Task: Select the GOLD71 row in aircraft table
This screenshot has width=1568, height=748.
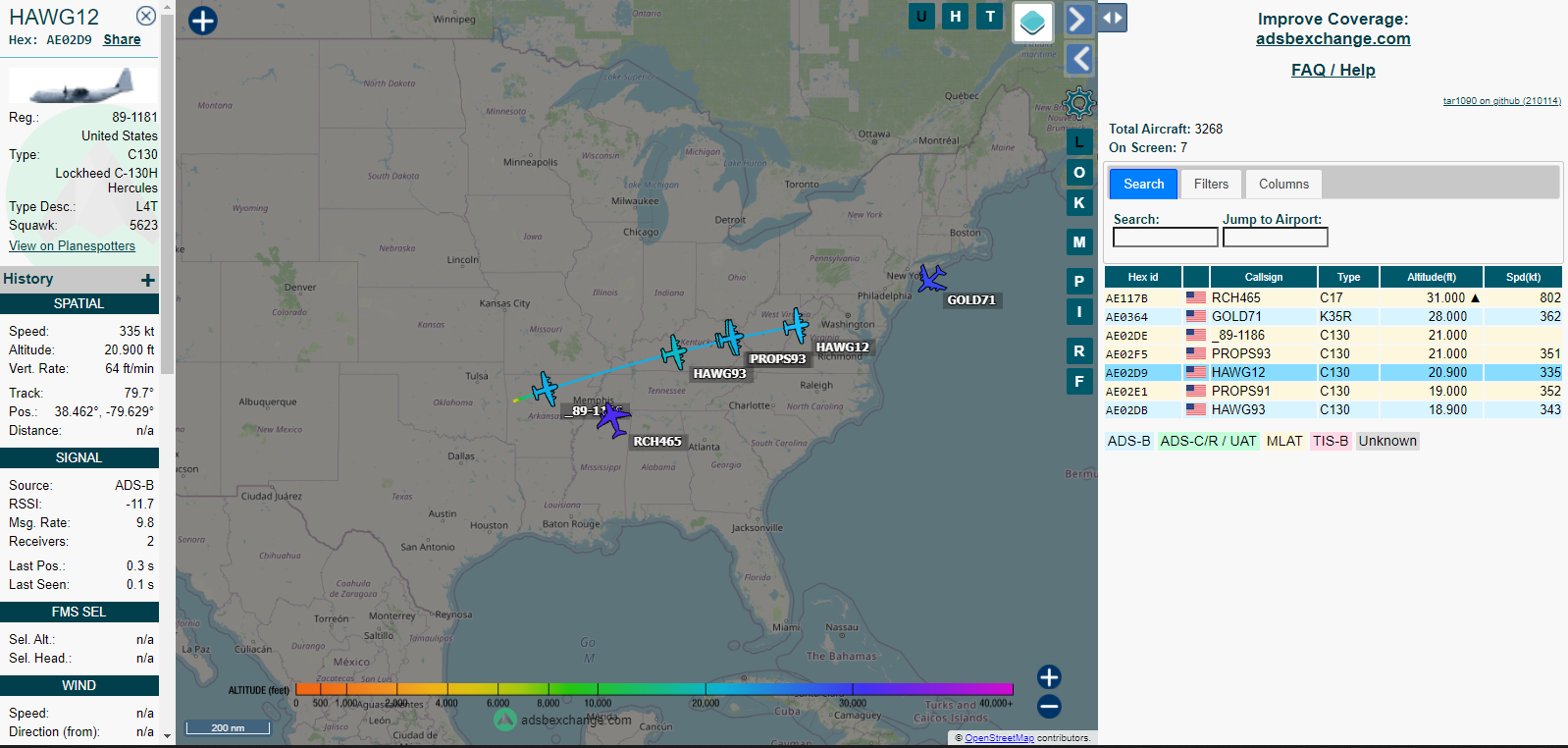Action: (1333, 316)
